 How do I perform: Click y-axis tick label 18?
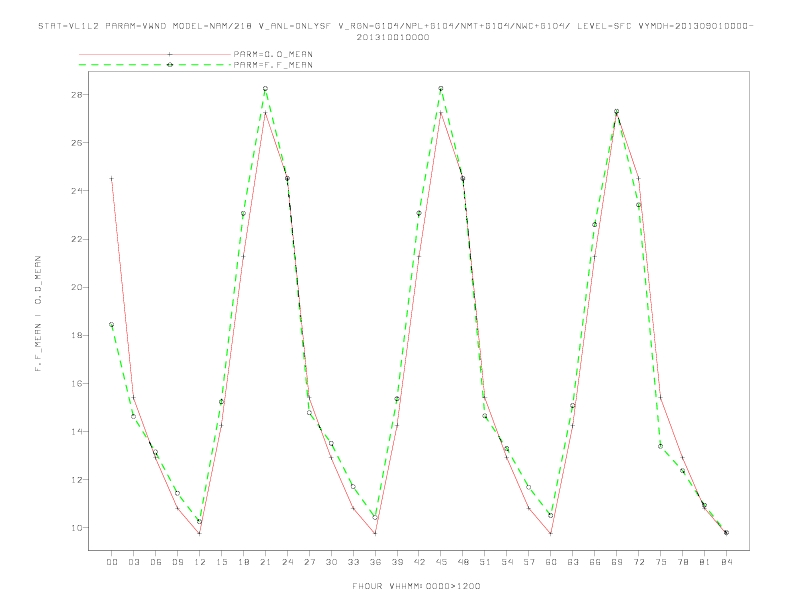point(77,335)
